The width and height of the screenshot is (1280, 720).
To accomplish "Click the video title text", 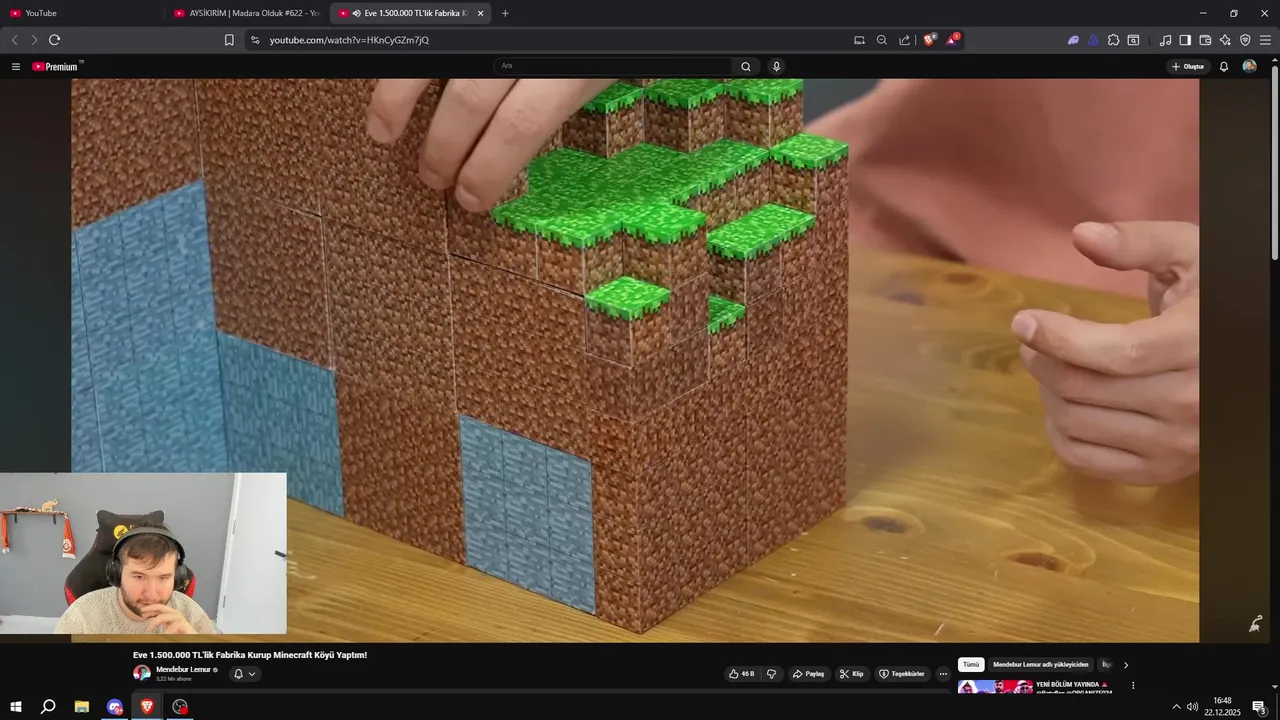I will [x=250, y=655].
